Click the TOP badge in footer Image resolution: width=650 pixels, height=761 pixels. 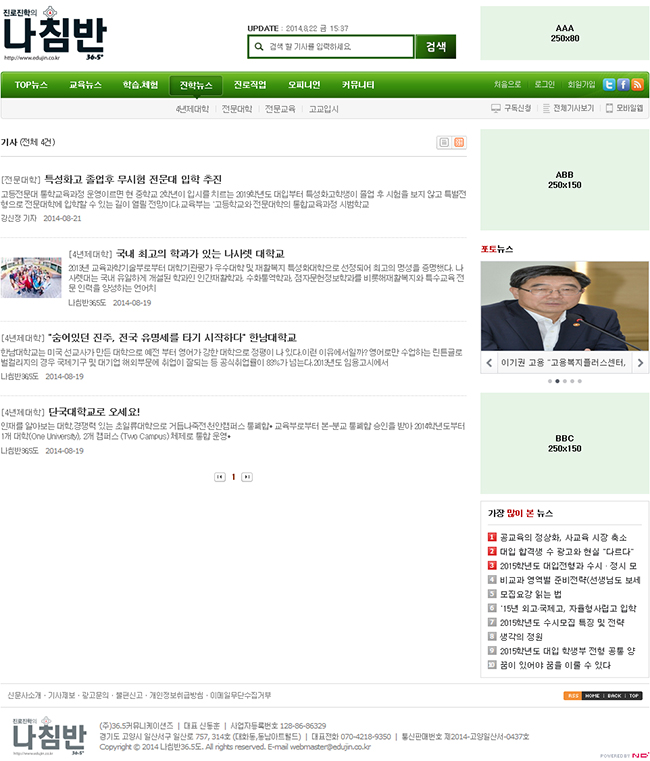[634, 695]
